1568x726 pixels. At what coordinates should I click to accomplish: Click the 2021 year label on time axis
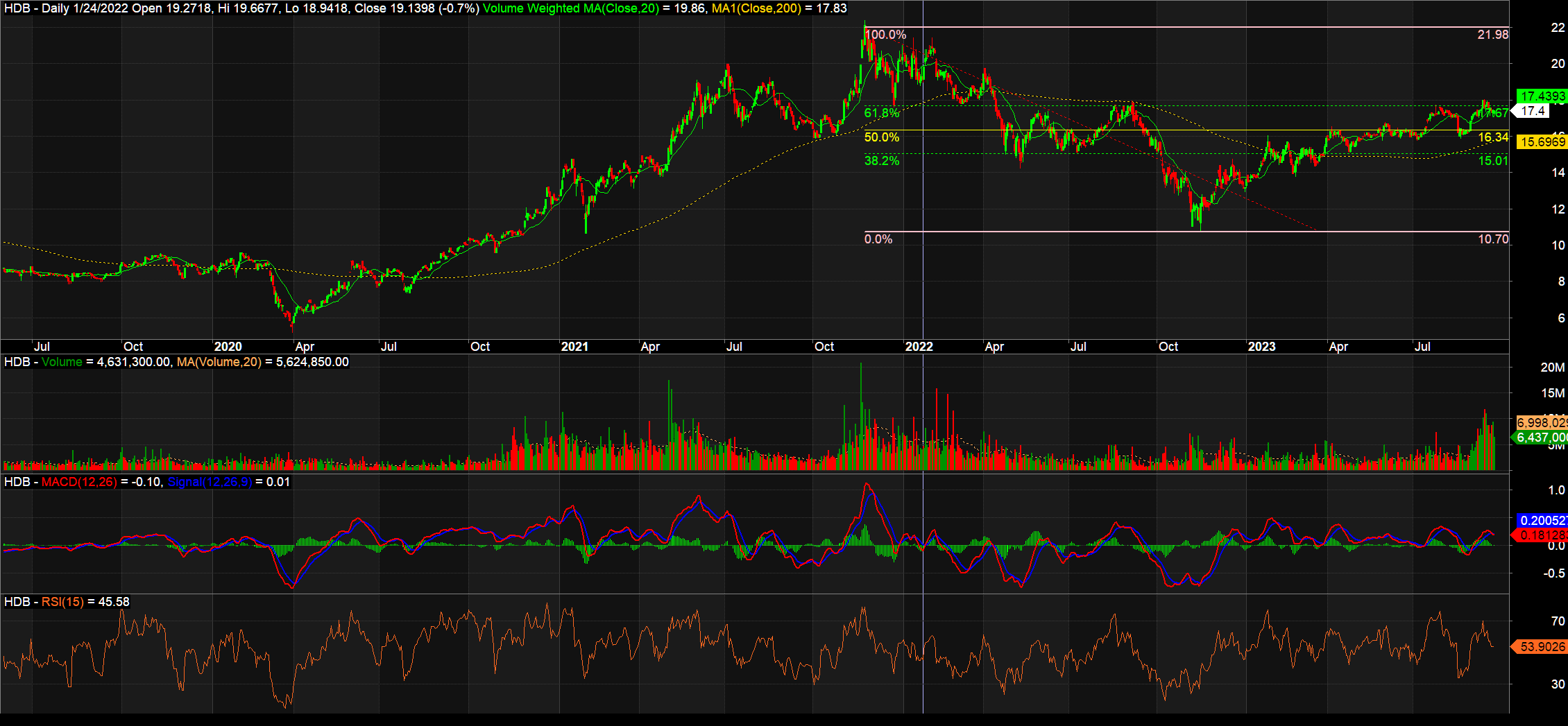pos(574,347)
